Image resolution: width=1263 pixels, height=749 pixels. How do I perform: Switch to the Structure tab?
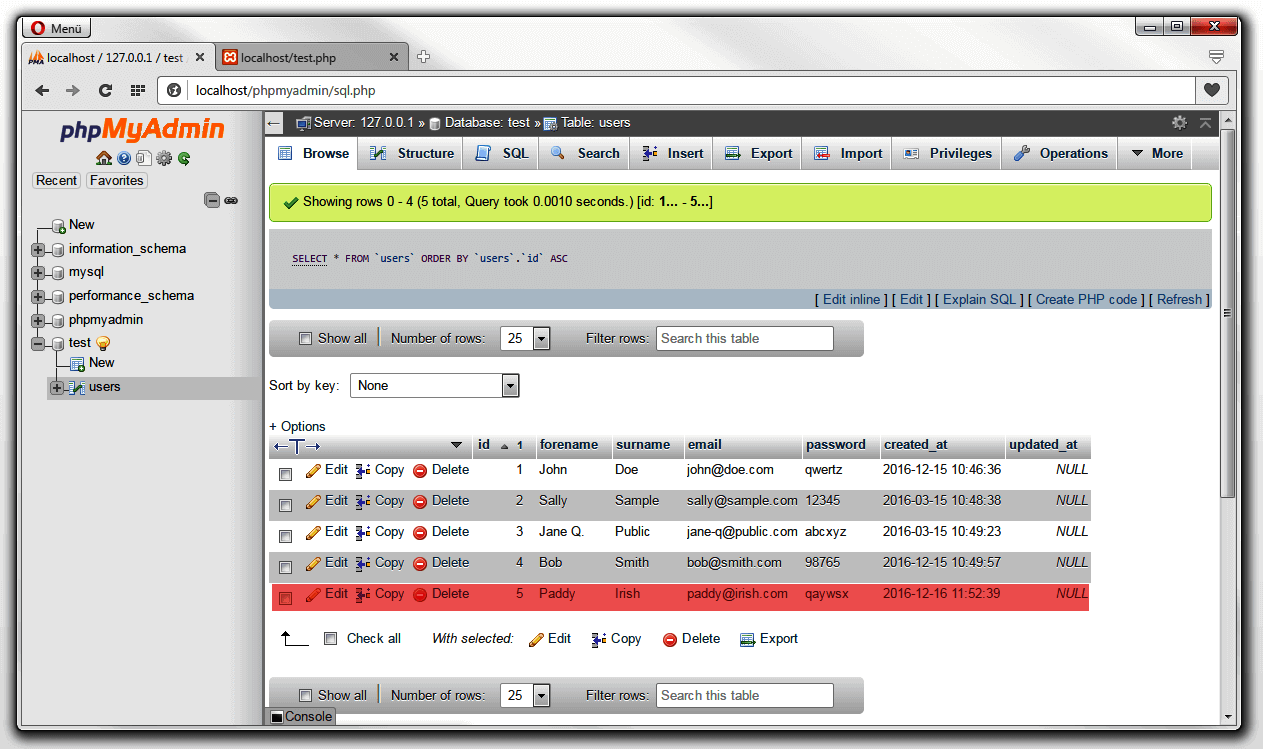click(x=409, y=153)
